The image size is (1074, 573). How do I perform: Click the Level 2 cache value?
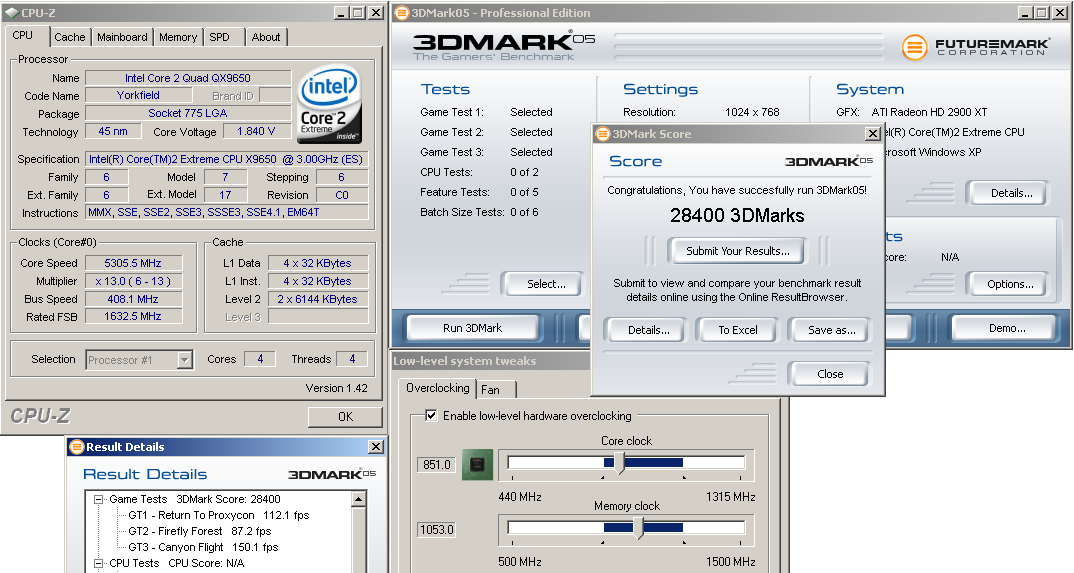point(317,299)
